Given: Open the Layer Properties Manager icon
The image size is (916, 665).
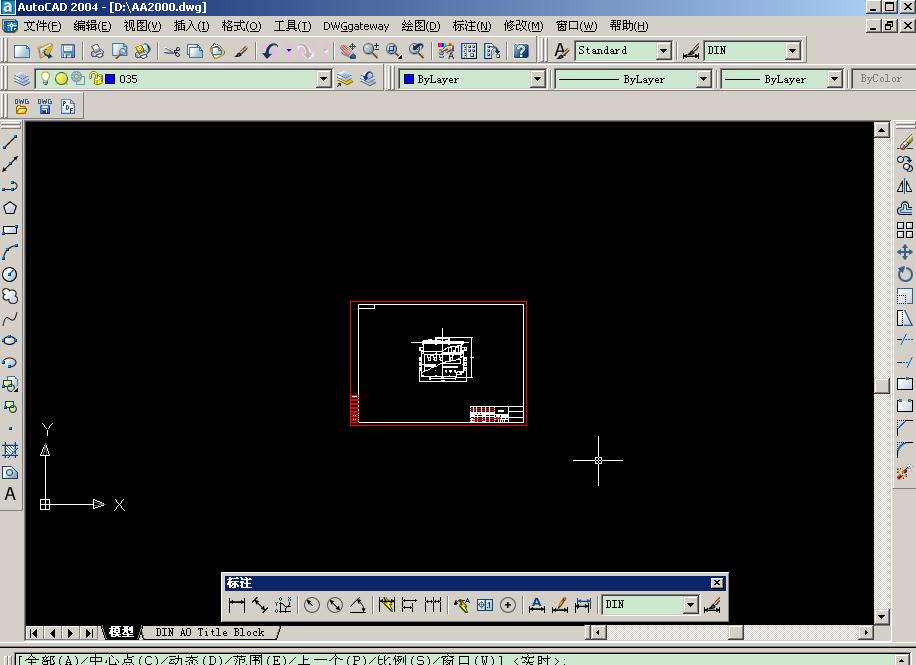Looking at the screenshot, I should 21,79.
